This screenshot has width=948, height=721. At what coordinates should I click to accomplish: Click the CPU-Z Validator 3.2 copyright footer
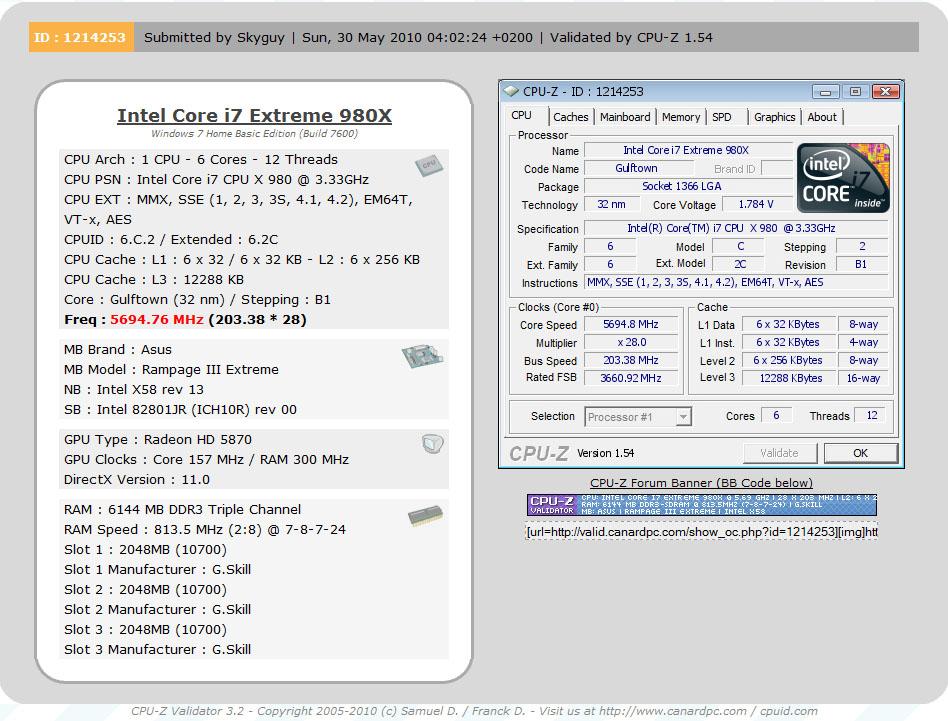tap(474, 711)
